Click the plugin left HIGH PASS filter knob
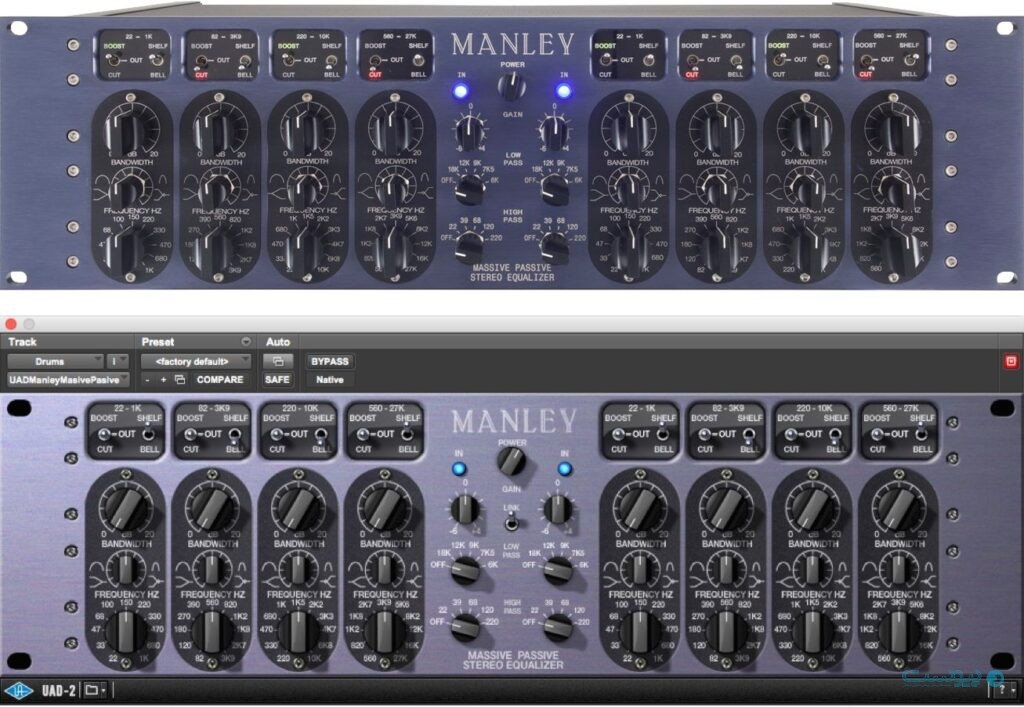The image size is (1024, 707). click(465, 627)
